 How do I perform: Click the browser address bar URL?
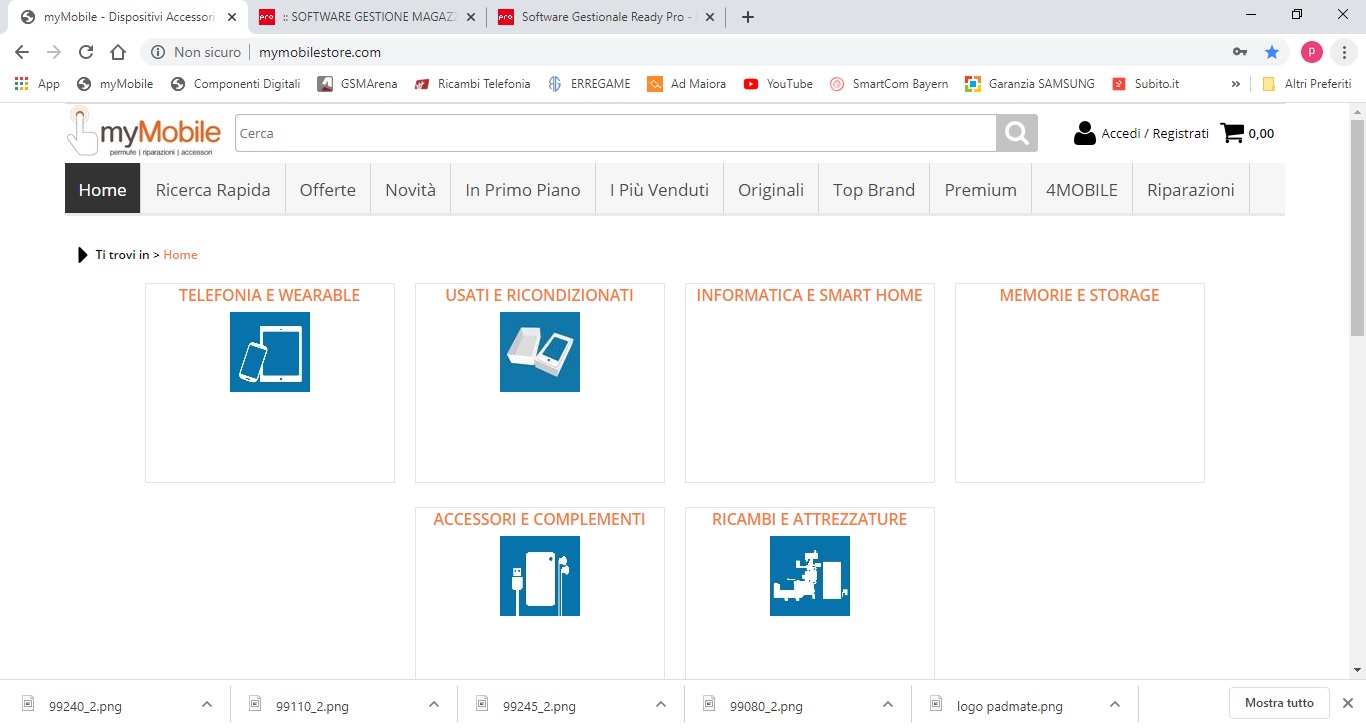[320, 52]
